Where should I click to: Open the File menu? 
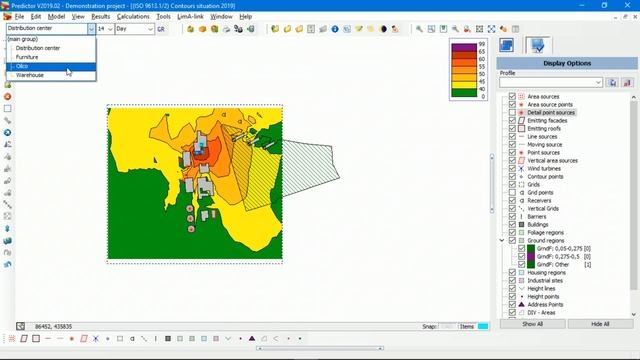19,17
